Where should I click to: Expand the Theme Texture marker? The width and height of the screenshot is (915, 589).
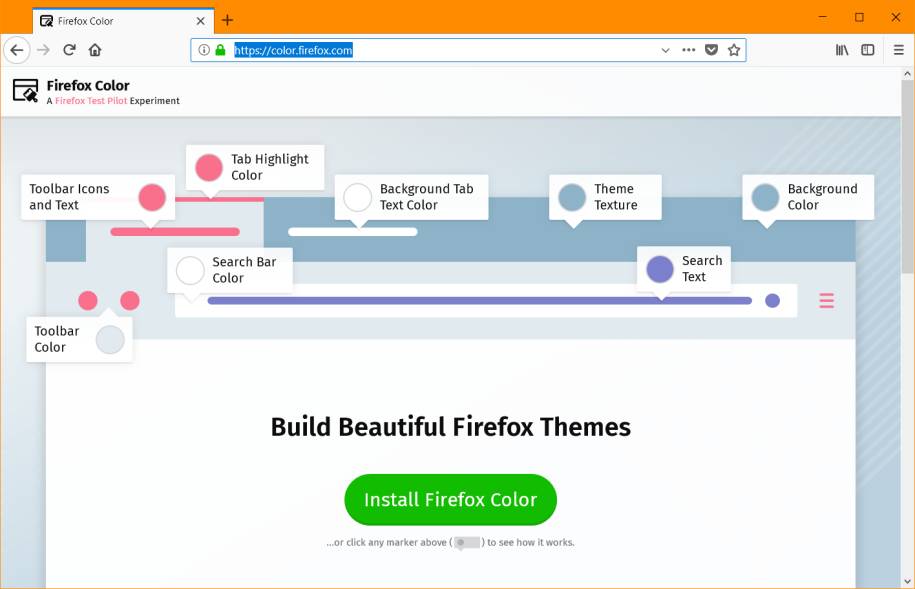572,197
